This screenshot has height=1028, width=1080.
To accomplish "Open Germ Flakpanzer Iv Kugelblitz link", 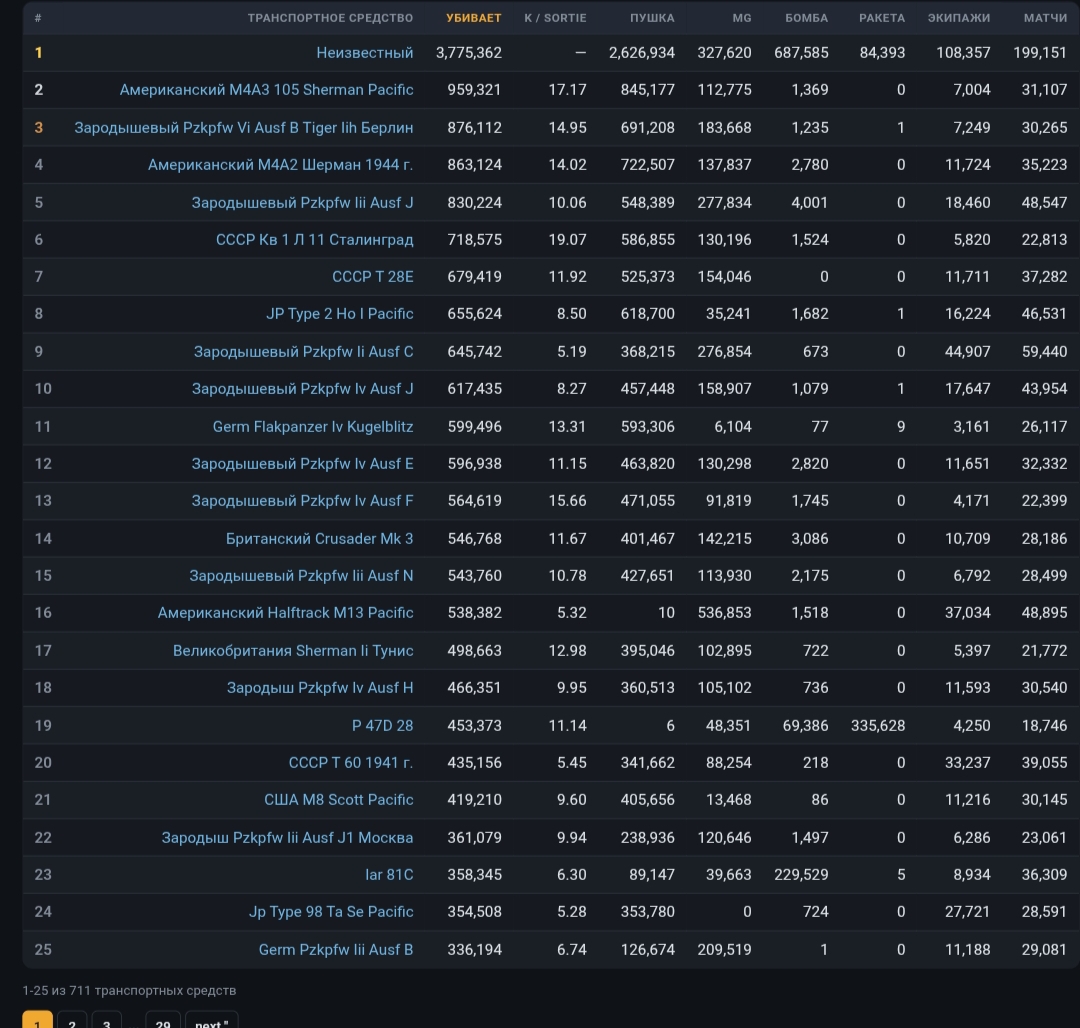I will click(x=313, y=427).
